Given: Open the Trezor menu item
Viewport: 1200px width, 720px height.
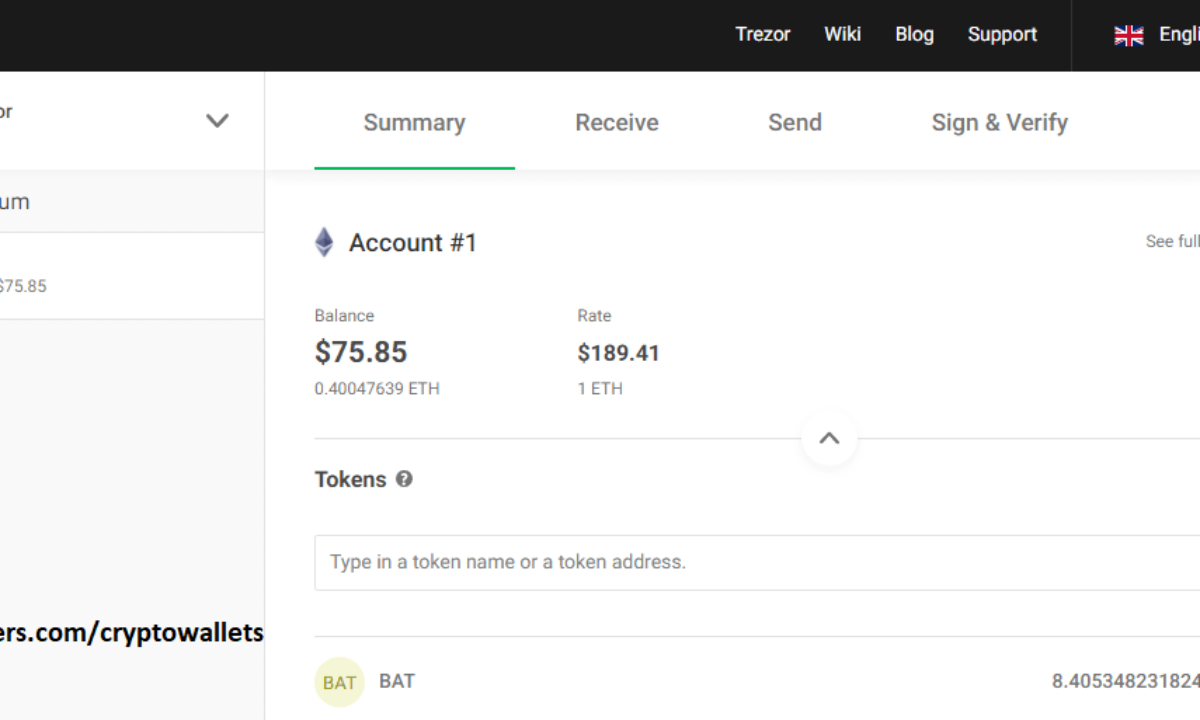Looking at the screenshot, I should click(763, 34).
